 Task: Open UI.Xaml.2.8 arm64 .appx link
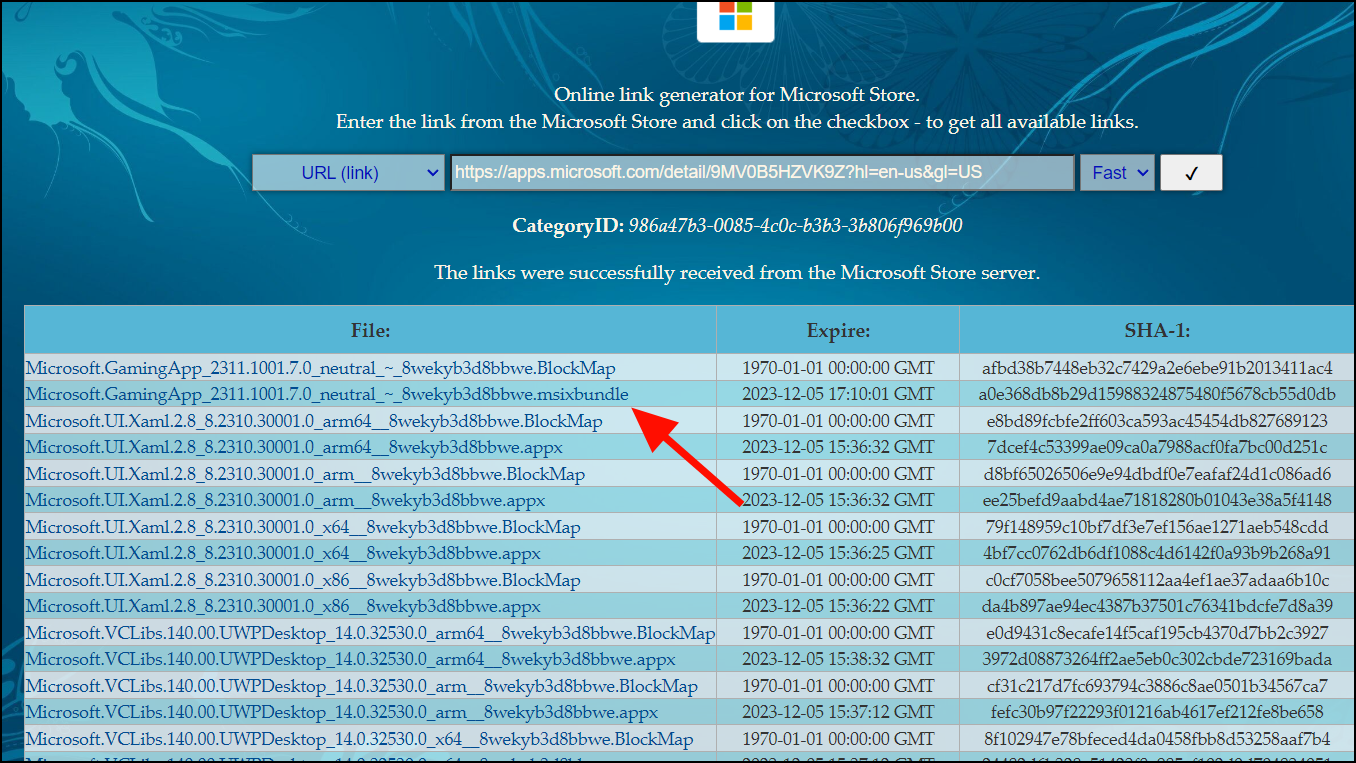[294, 447]
